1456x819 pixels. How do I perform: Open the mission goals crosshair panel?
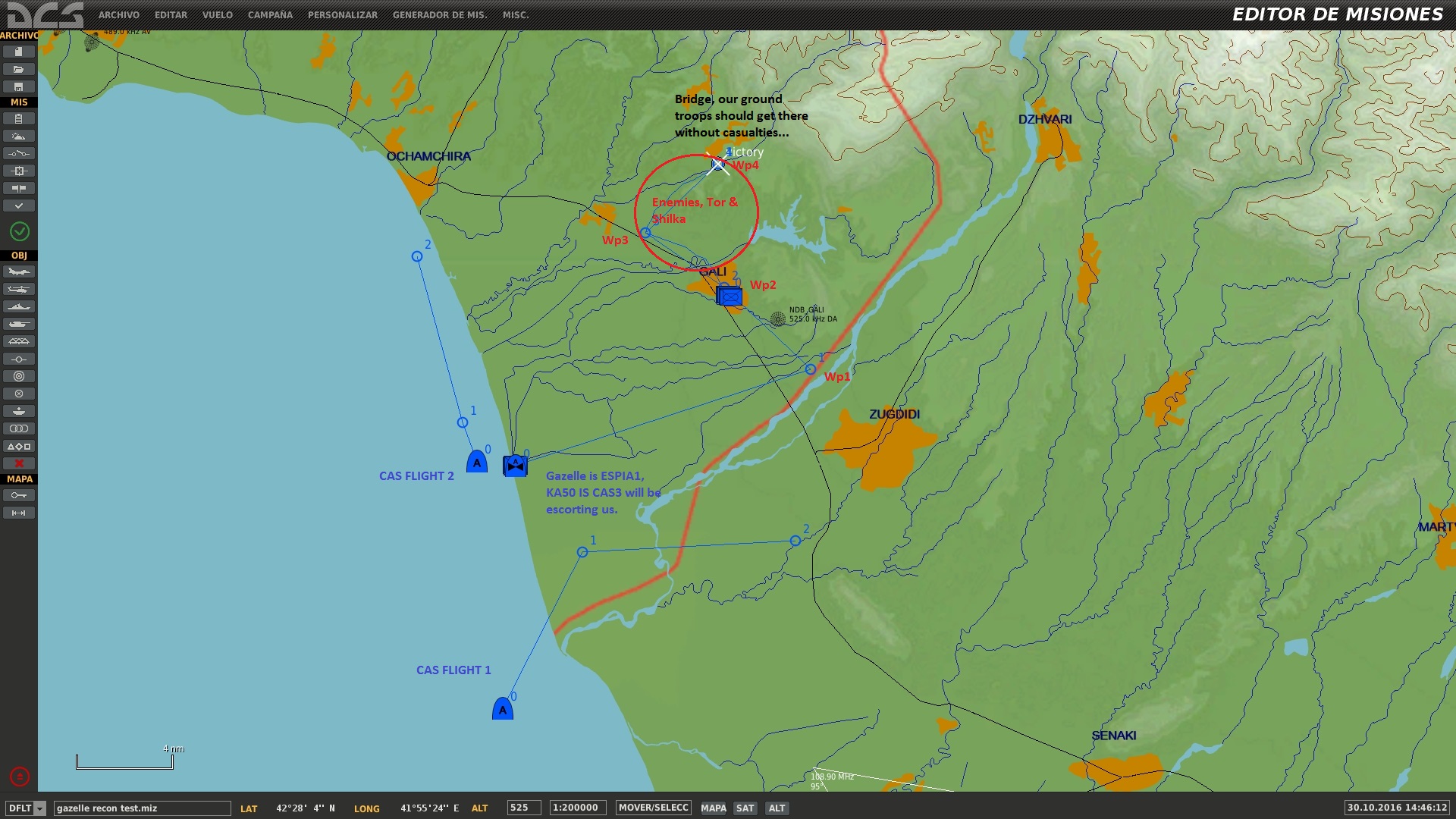19,171
